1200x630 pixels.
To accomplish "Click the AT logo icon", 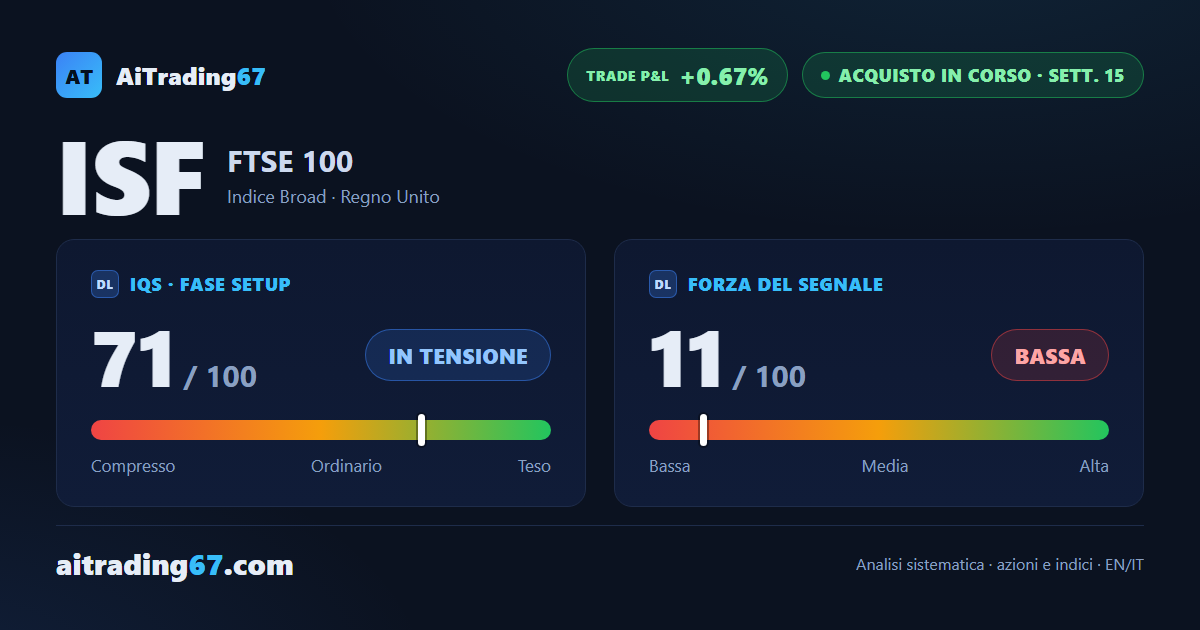I will click(79, 75).
